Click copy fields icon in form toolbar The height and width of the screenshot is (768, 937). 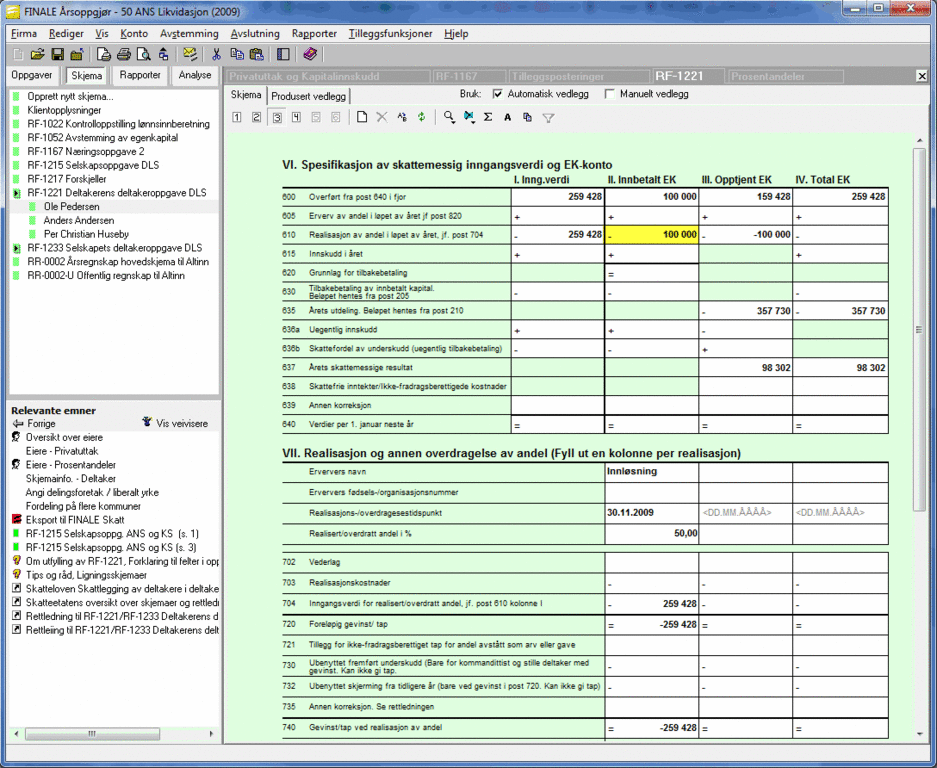tap(527, 117)
